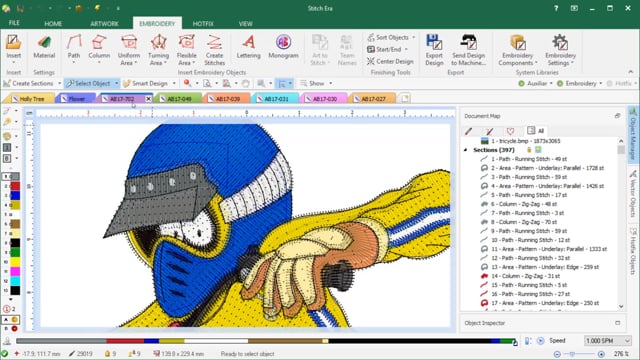The height and width of the screenshot is (360, 640).
Task: Switch to the HOME ribbon tab
Action: click(x=53, y=24)
